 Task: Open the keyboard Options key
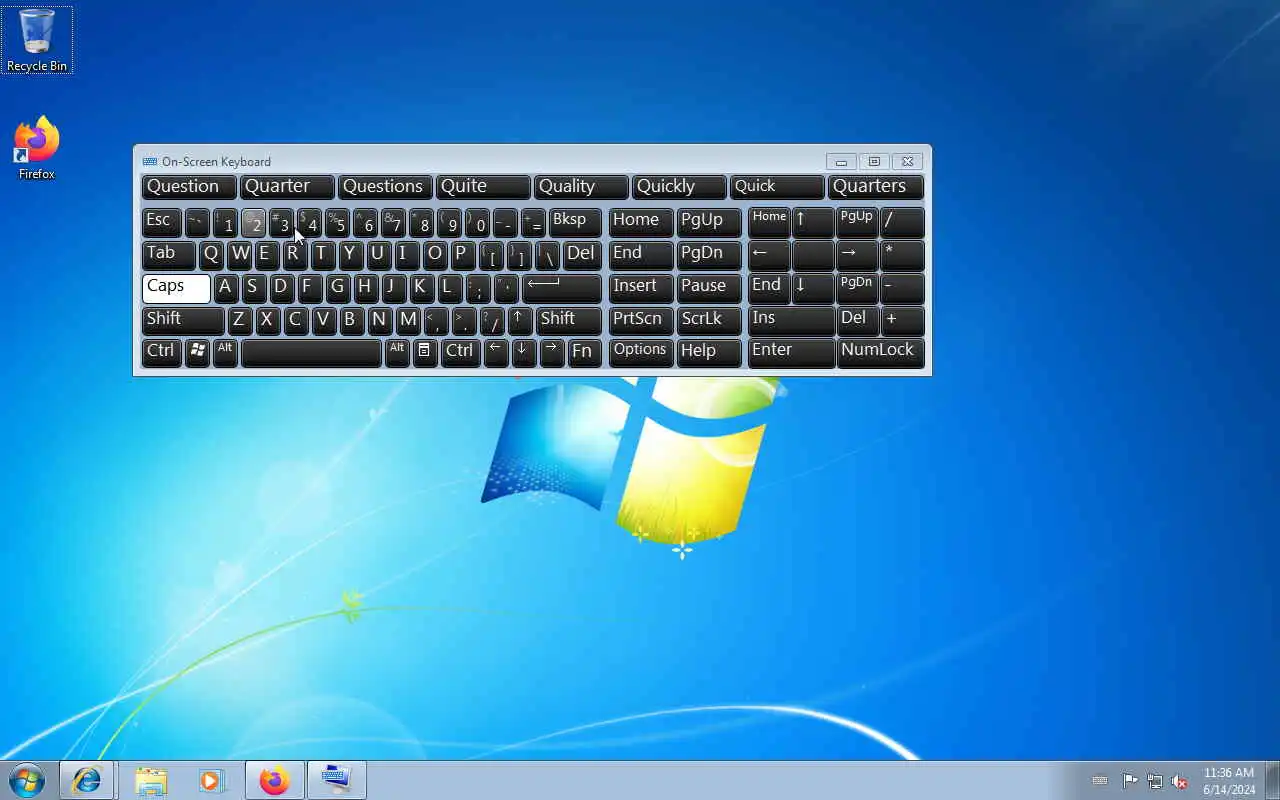point(641,353)
